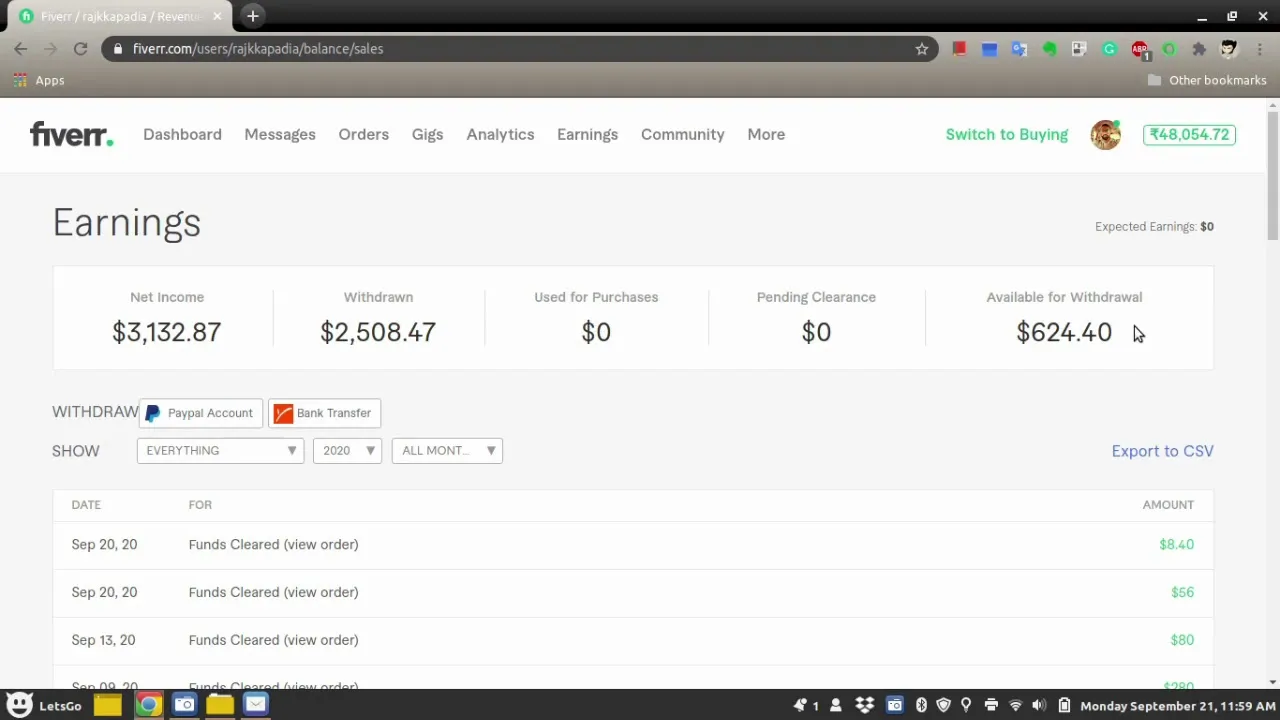1280x720 pixels.
Task: Open the blue window extension icon
Action: [x=989, y=48]
